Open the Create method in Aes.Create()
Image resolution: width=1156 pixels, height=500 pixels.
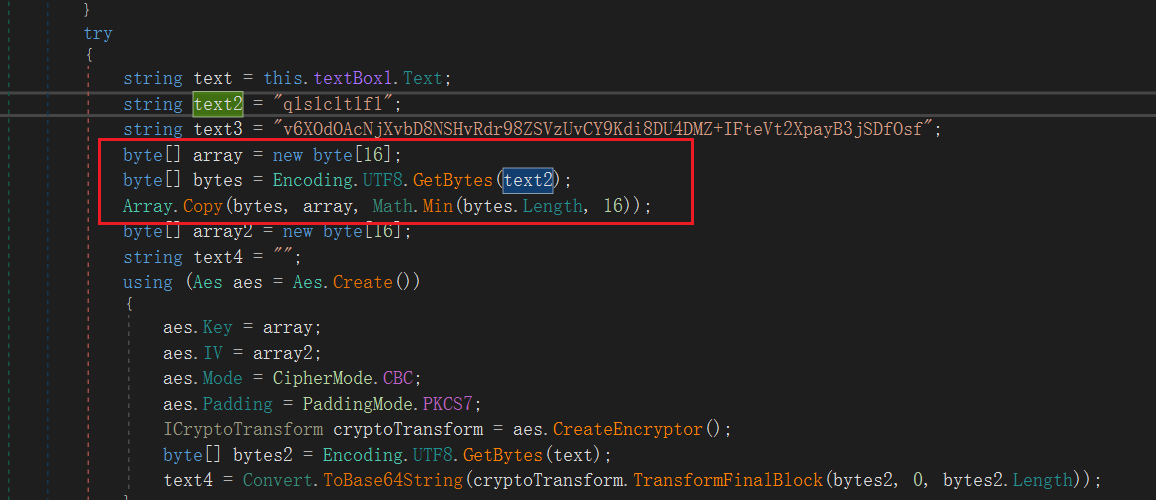363,282
